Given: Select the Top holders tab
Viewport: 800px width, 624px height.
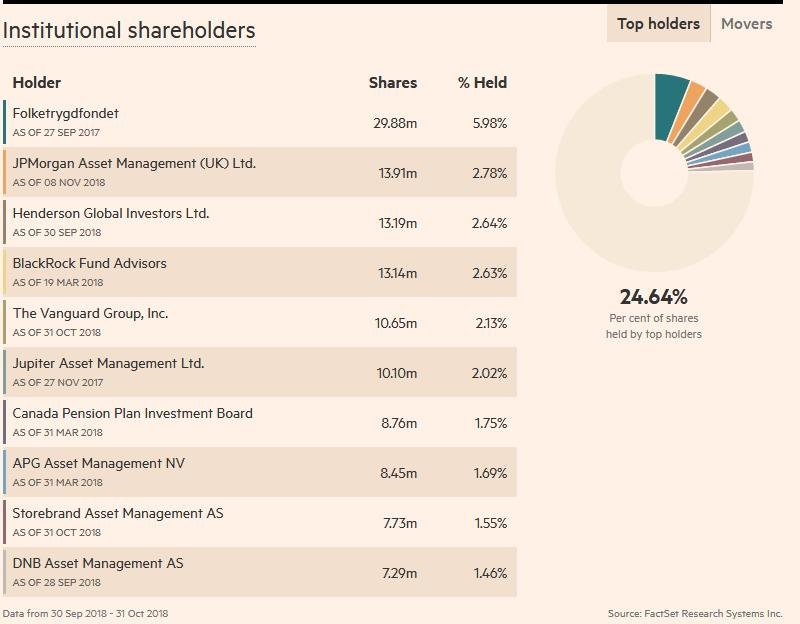Looking at the screenshot, I should (657, 23).
